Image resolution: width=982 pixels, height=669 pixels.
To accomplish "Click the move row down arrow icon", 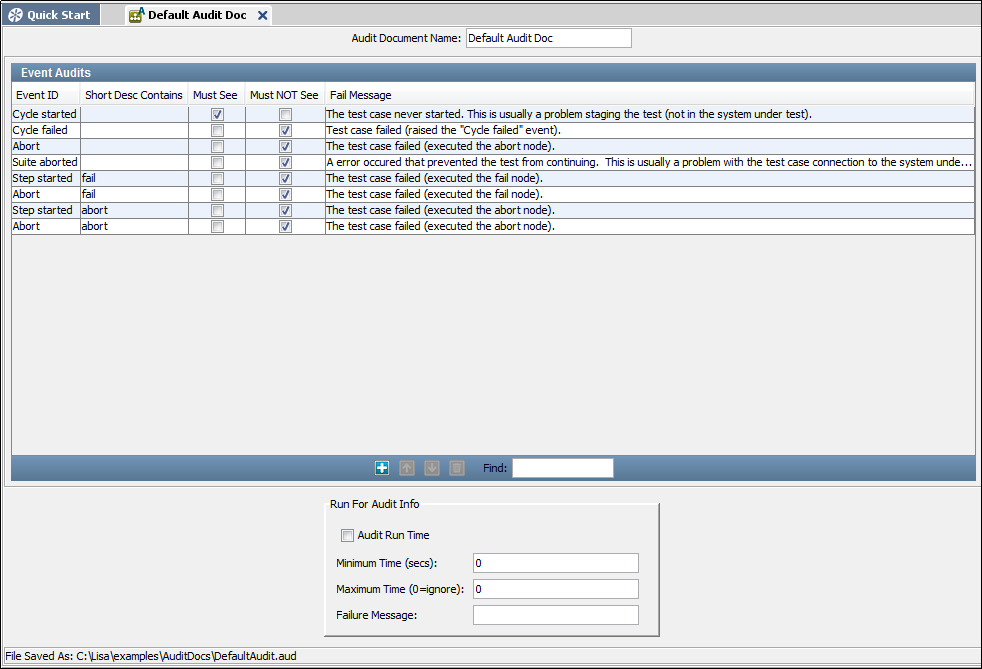I will point(432,468).
